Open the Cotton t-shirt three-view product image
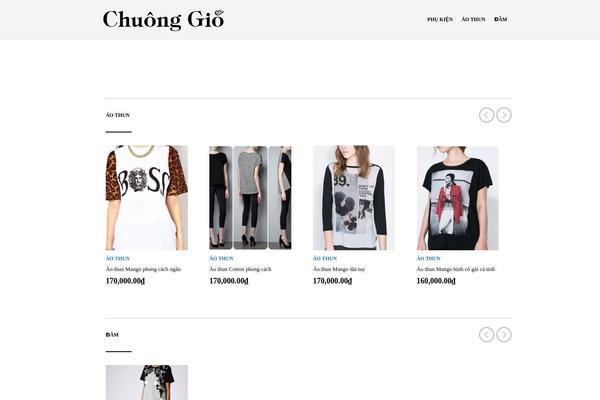 pos(250,198)
